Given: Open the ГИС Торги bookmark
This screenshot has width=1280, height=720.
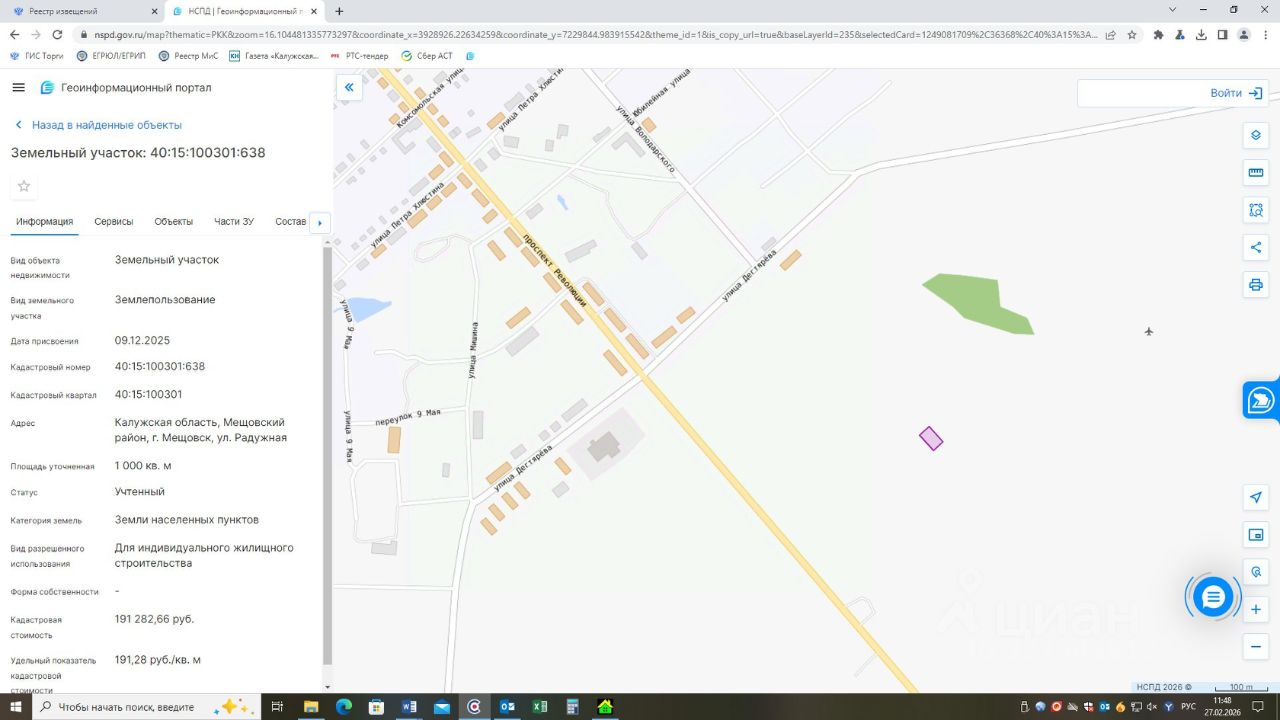Looking at the screenshot, I should click(x=37, y=56).
